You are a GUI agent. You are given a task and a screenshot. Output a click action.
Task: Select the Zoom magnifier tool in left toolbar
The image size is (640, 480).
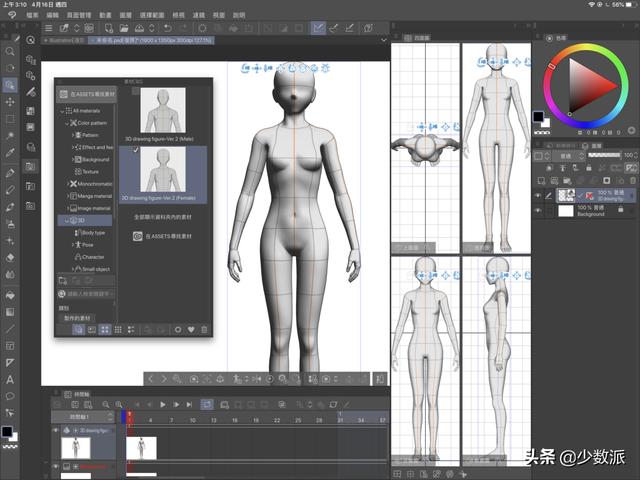10,51
